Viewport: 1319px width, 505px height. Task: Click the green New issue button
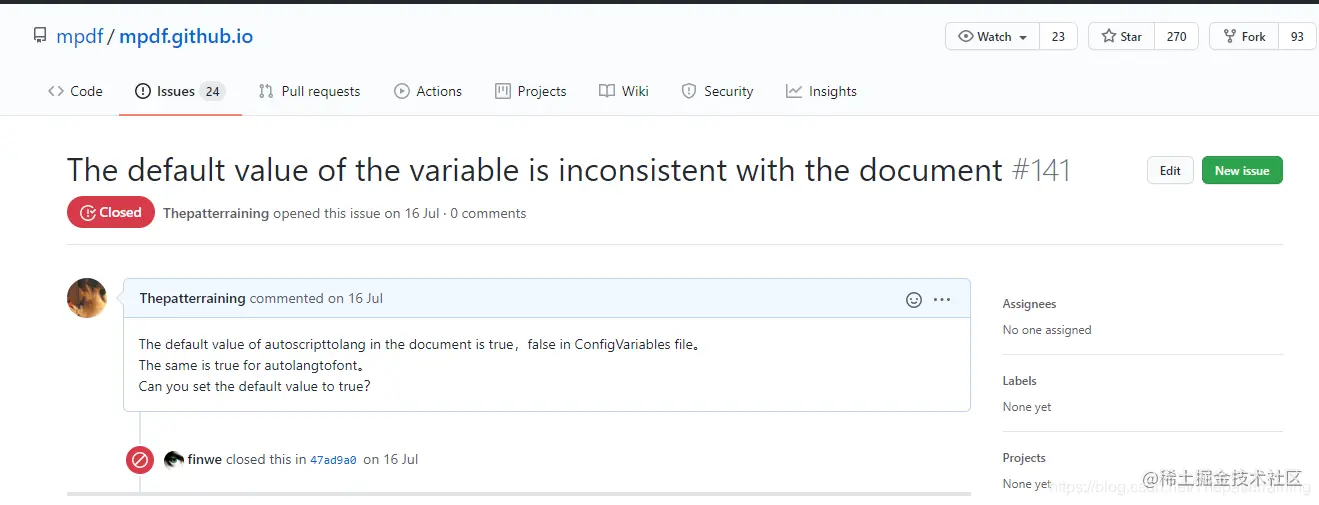pos(1242,171)
